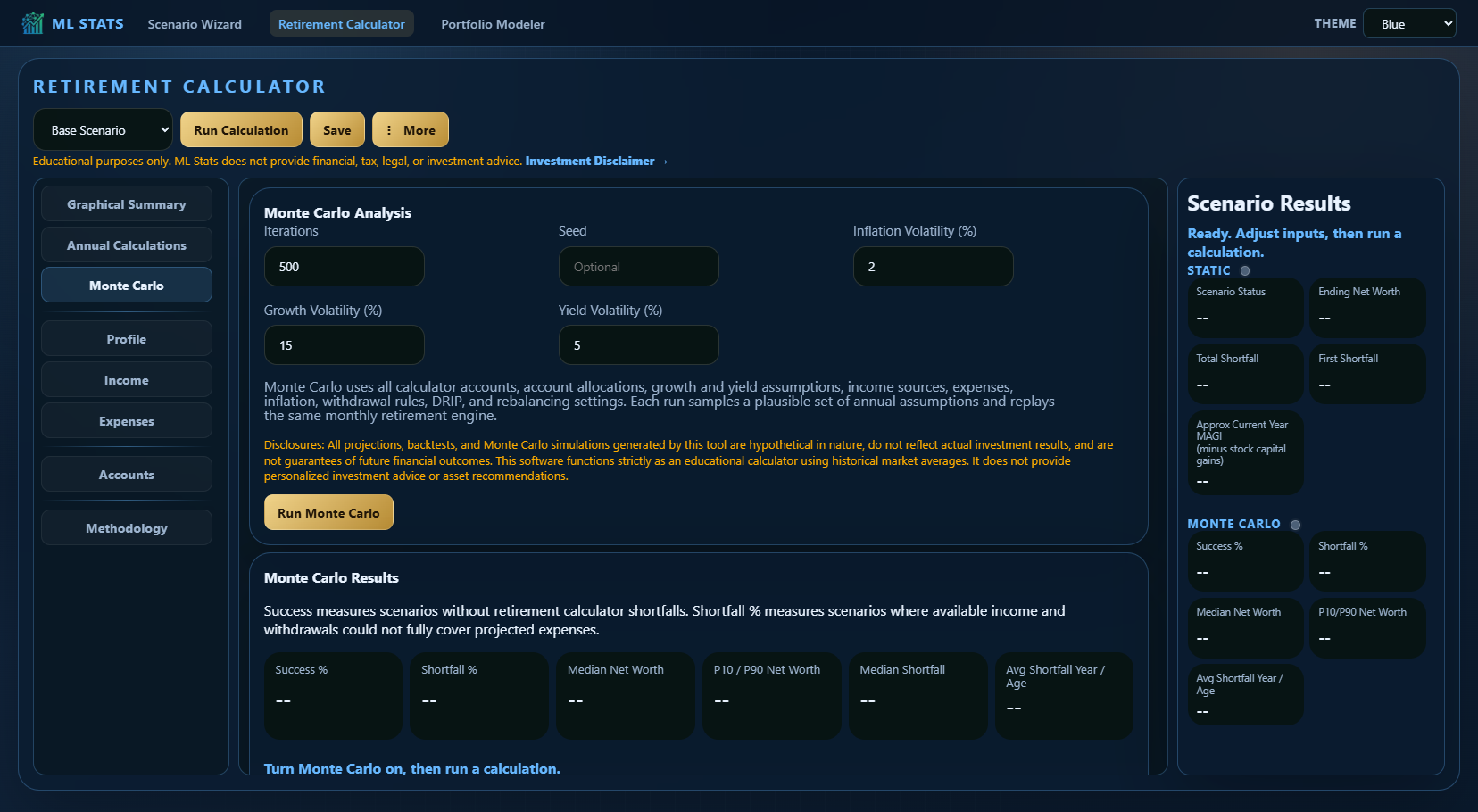This screenshot has height=812, width=1478.
Task: Select Annual Calculations in sidebar
Action: (x=127, y=245)
